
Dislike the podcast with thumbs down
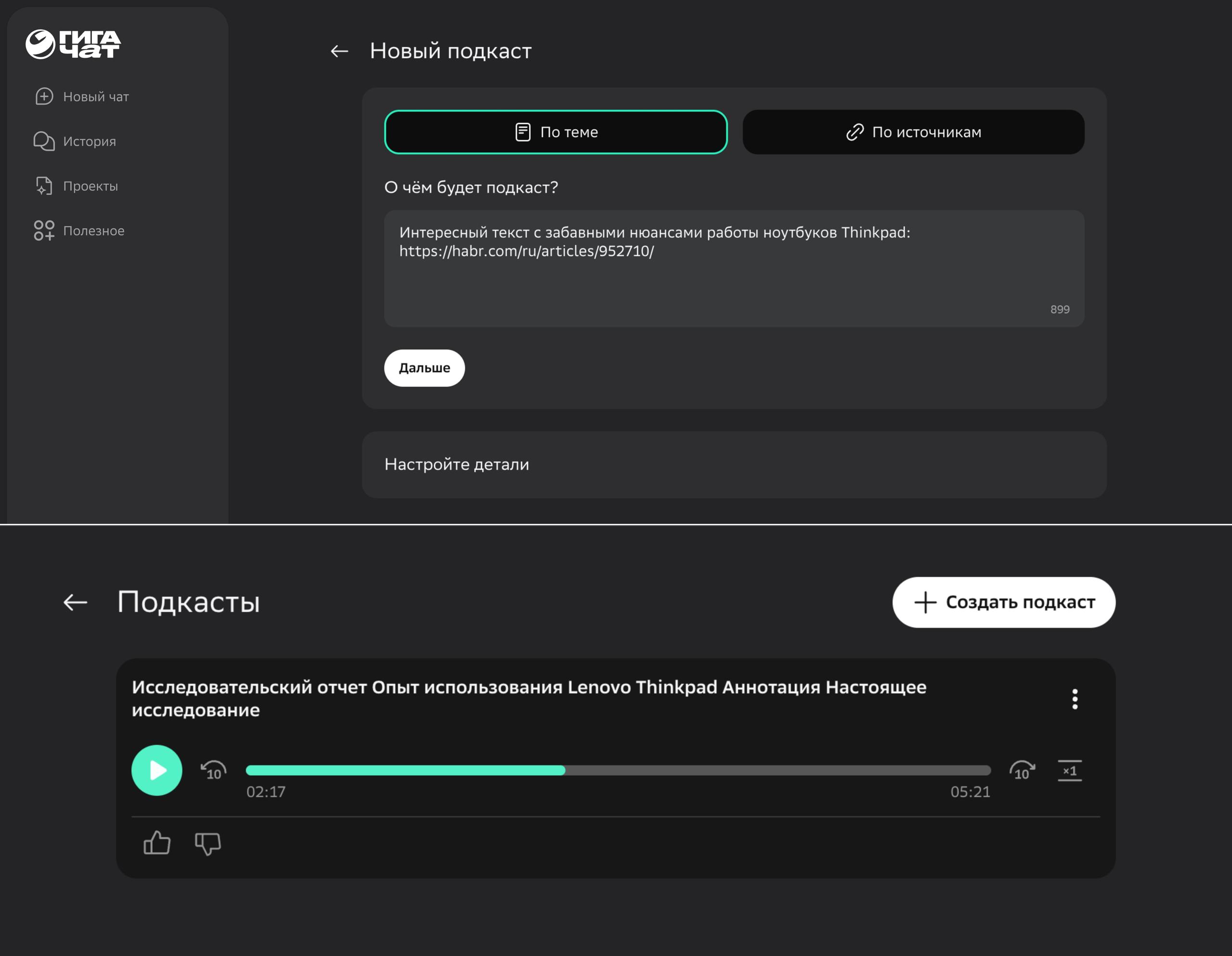tap(207, 844)
